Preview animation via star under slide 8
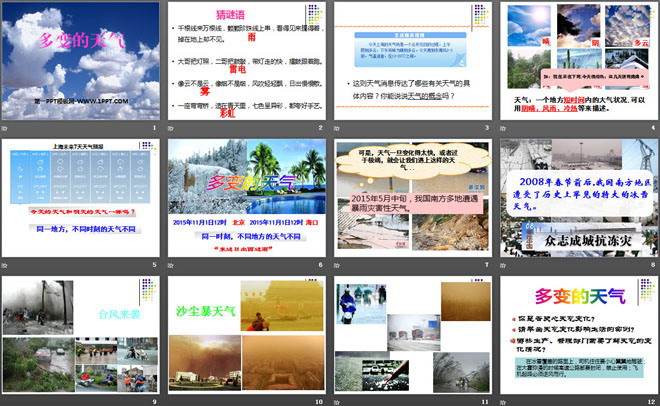Screen dimensions: 660x406 click(x=503, y=265)
